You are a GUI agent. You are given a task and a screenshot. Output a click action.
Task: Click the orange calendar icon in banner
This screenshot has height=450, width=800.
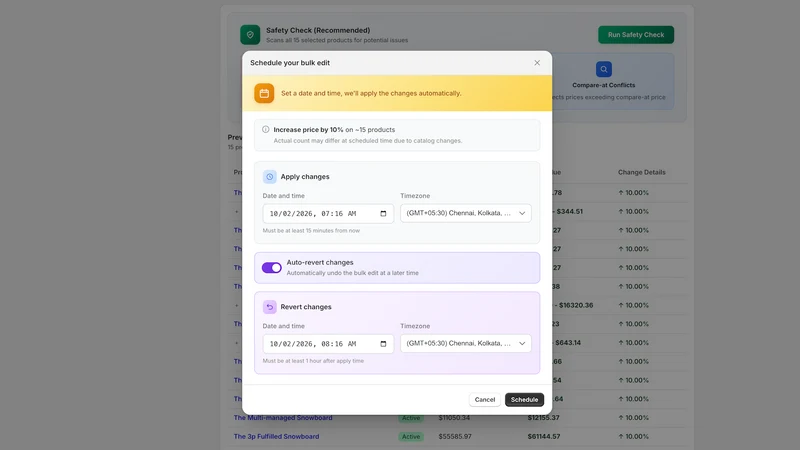pos(264,93)
